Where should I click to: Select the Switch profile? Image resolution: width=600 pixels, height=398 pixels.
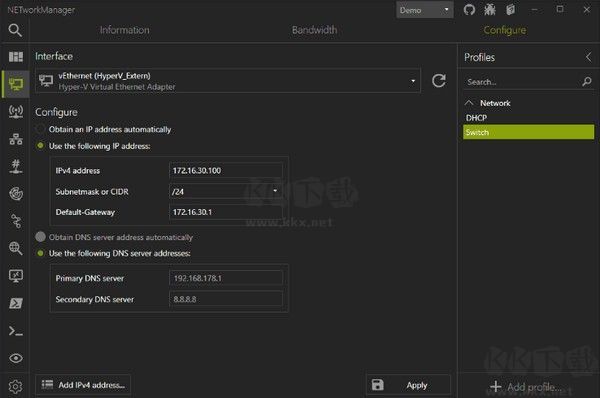coord(528,132)
